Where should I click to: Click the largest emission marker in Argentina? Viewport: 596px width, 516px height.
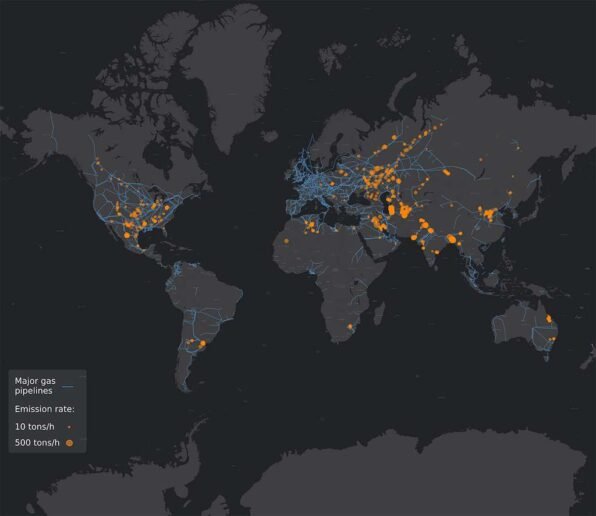[203, 343]
